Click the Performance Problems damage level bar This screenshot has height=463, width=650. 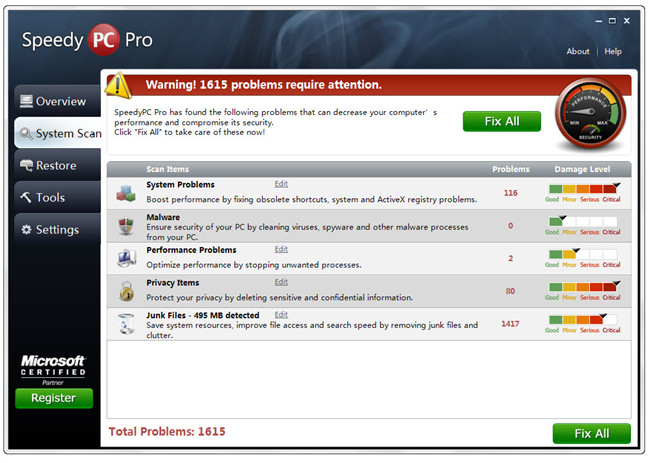[583, 255]
